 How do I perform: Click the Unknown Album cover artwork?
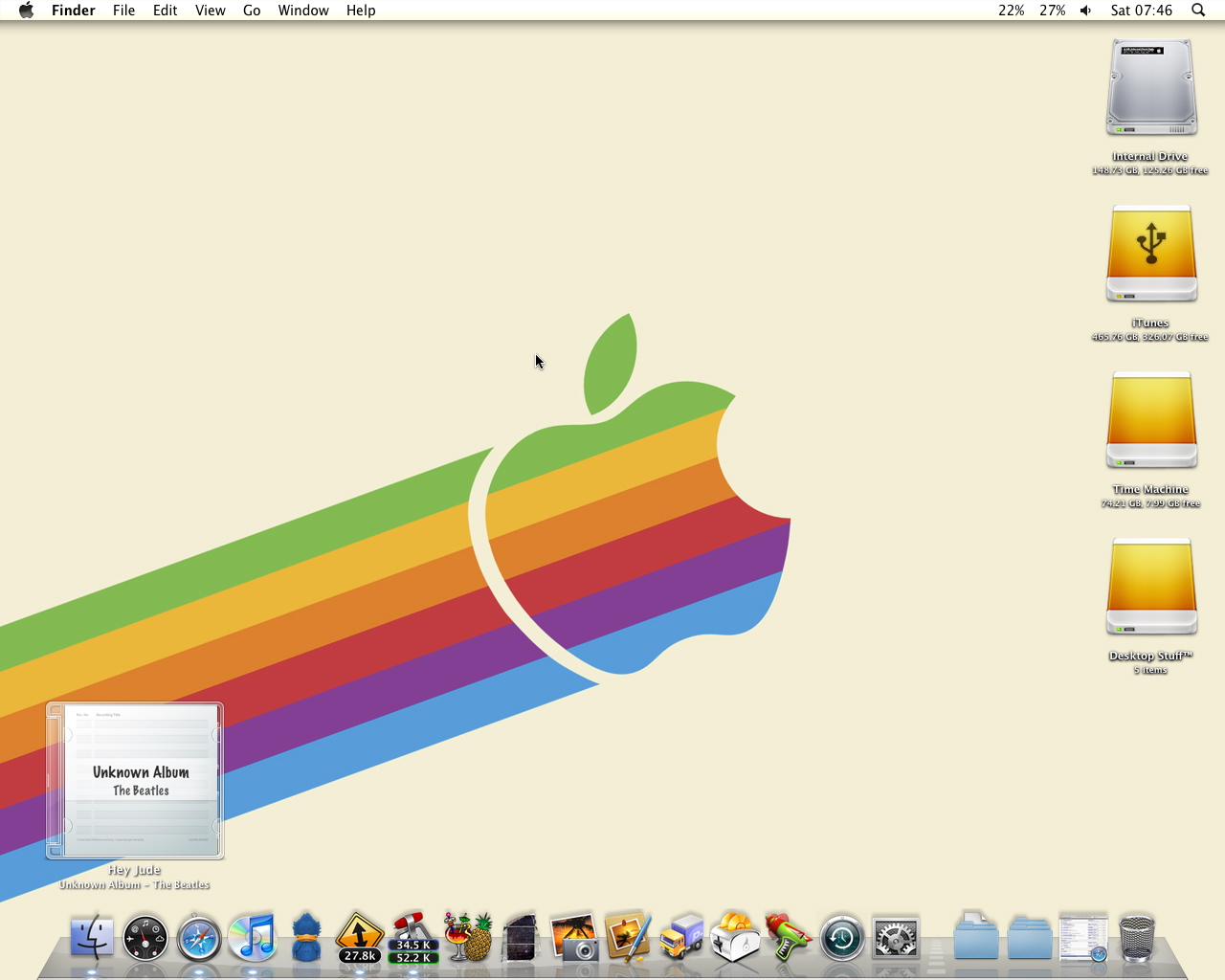tap(135, 781)
